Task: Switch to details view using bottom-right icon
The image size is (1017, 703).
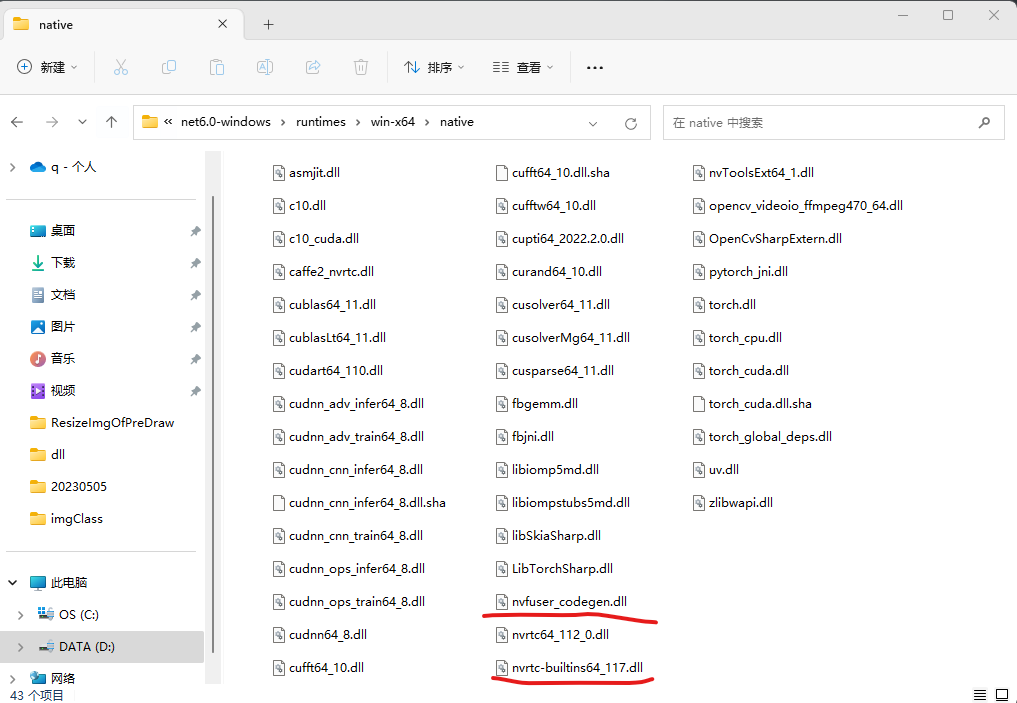Action: 979,694
